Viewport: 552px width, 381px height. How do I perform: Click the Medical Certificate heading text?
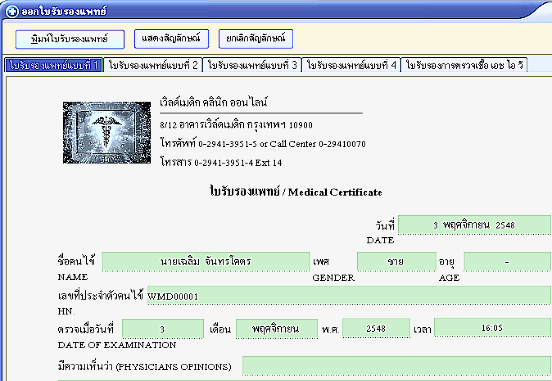pyautogui.click(x=296, y=192)
